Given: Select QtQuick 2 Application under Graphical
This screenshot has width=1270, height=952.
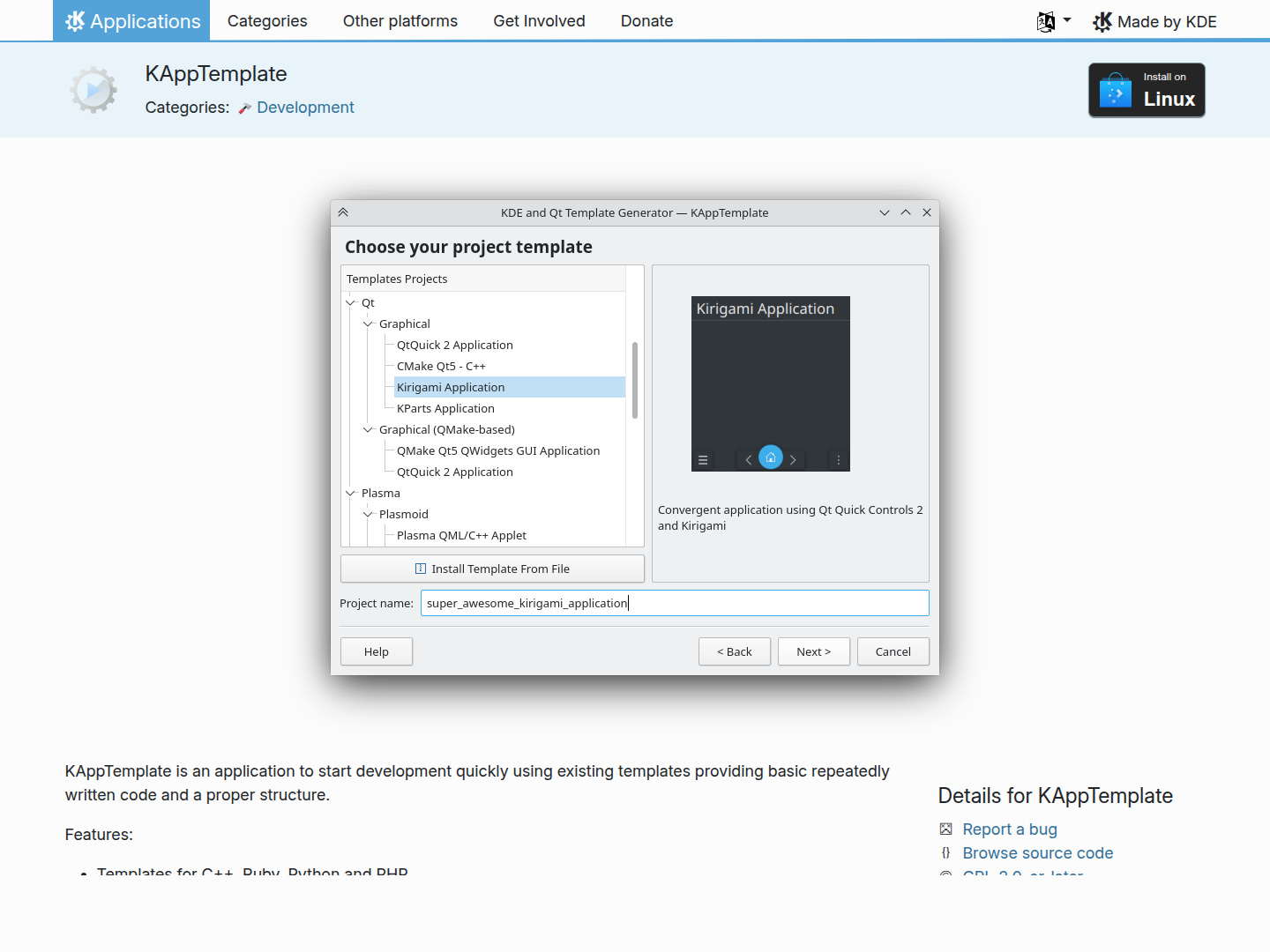Looking at the screenshot, I should 455,345.
